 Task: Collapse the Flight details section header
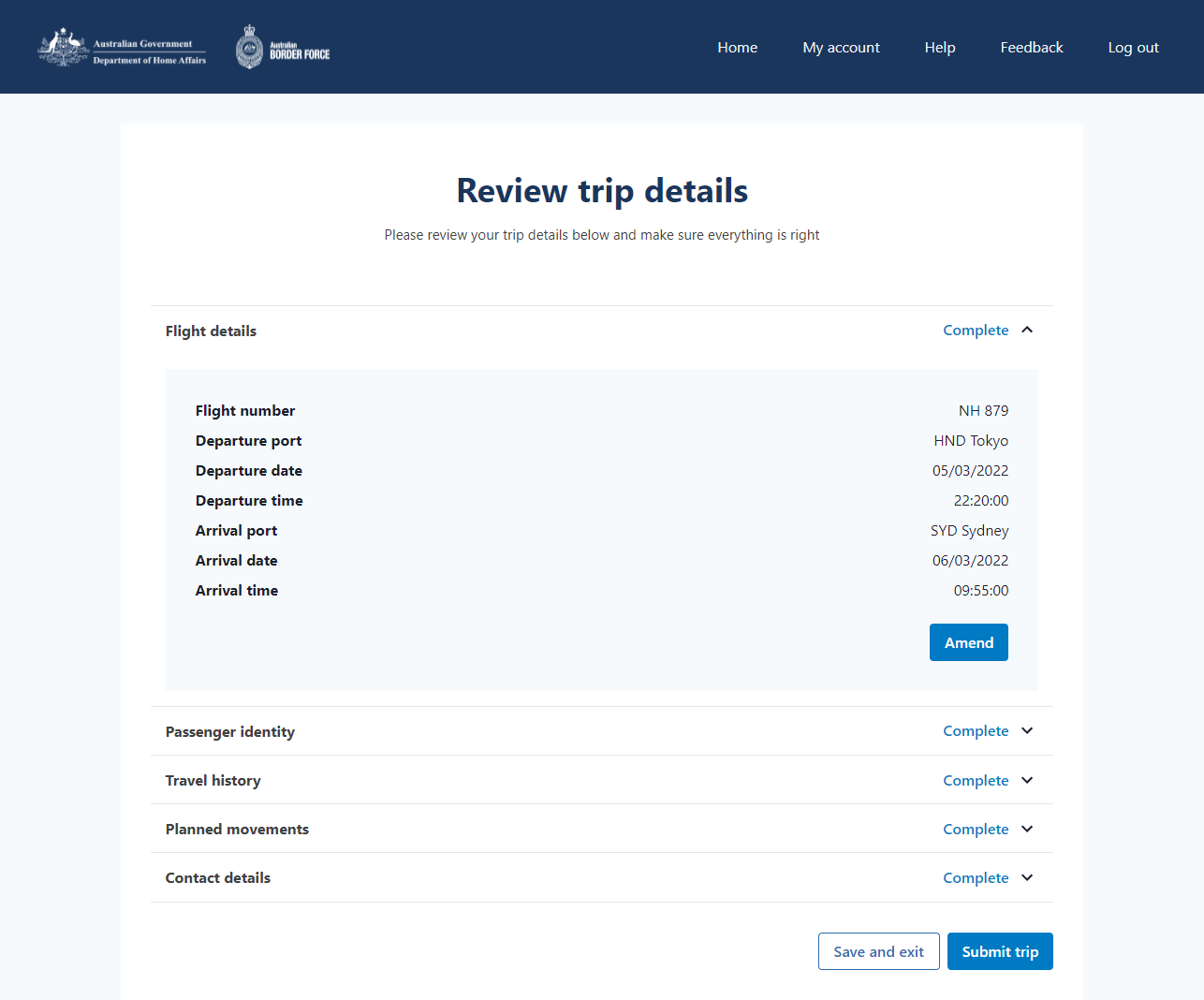click(x=211, y=331)
